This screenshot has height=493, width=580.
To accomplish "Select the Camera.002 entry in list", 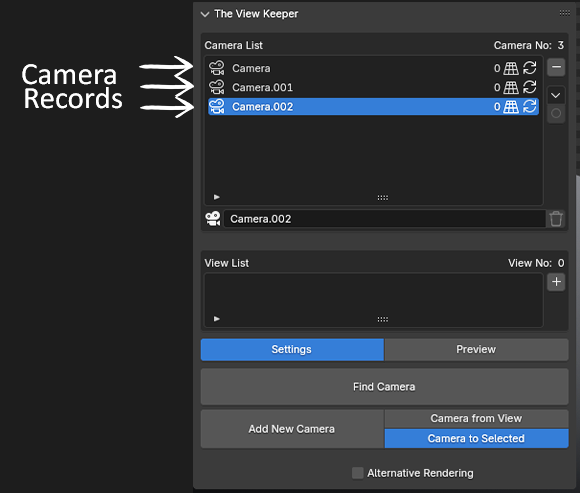I will pos(373,107).
